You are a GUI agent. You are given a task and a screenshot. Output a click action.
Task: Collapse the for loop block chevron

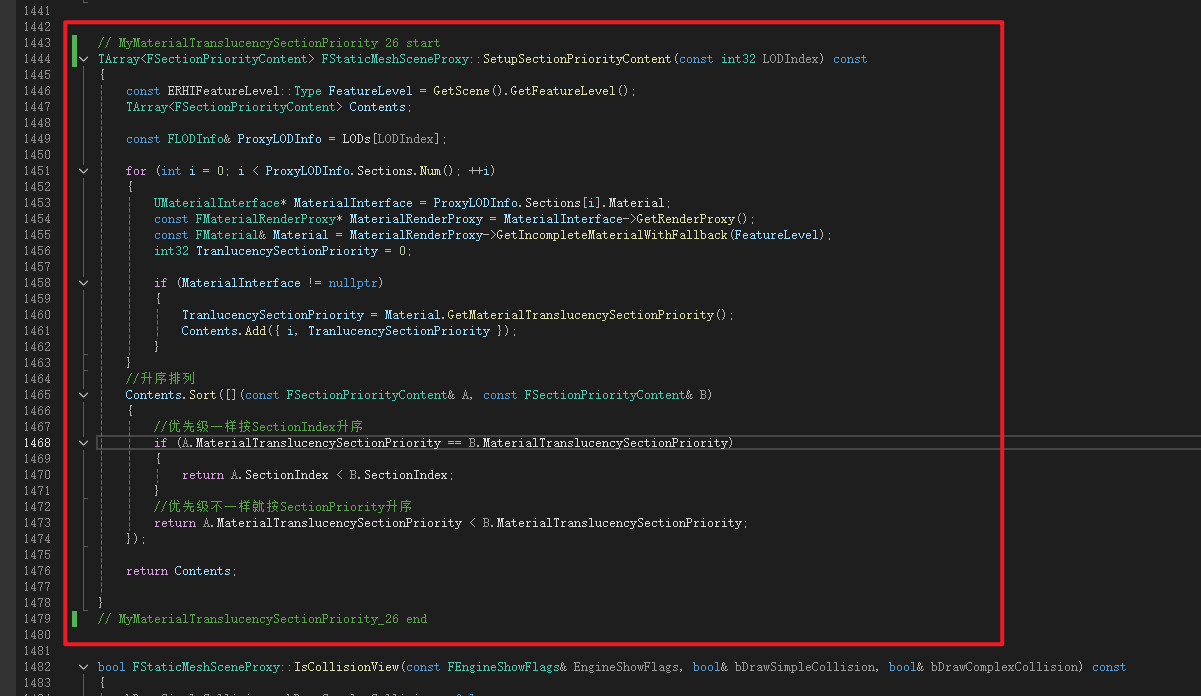point(84,171)
